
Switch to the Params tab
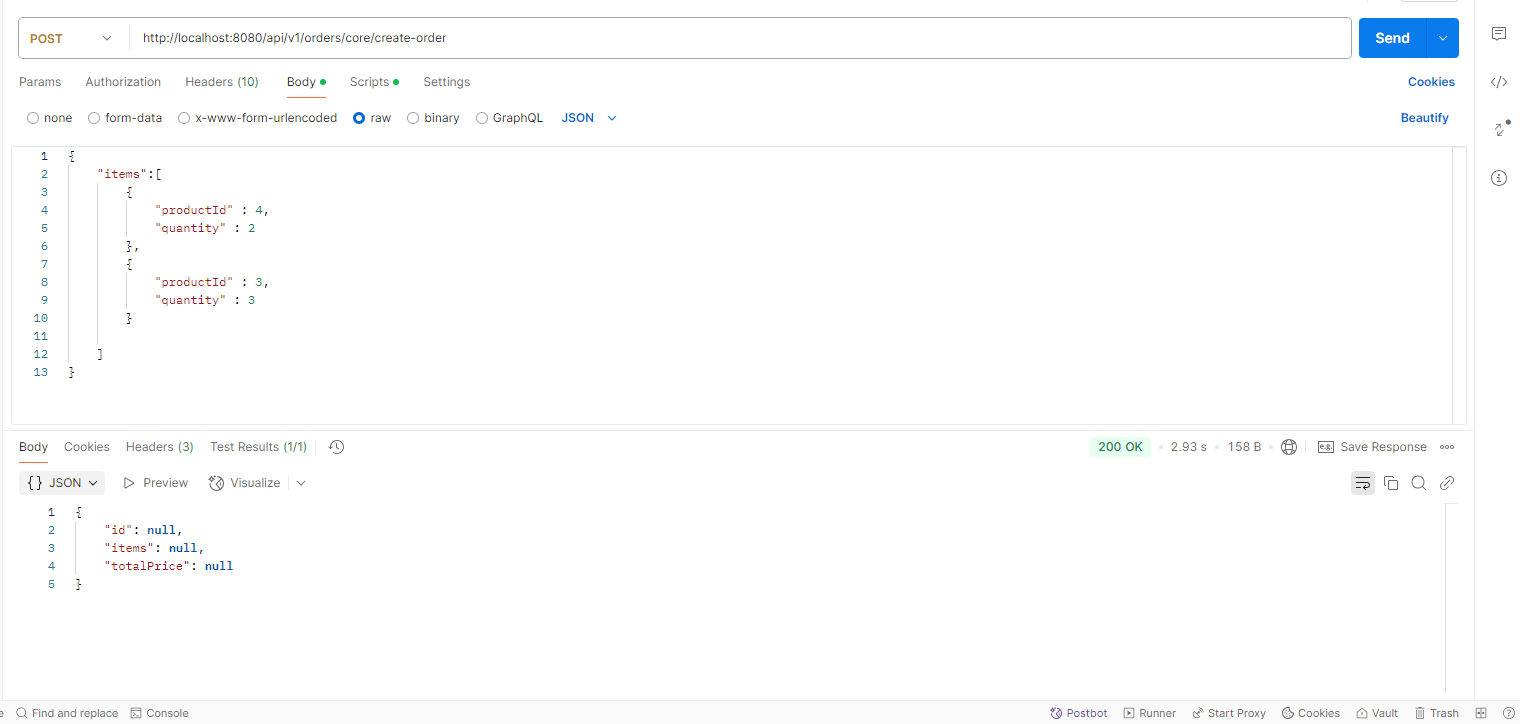40,82
